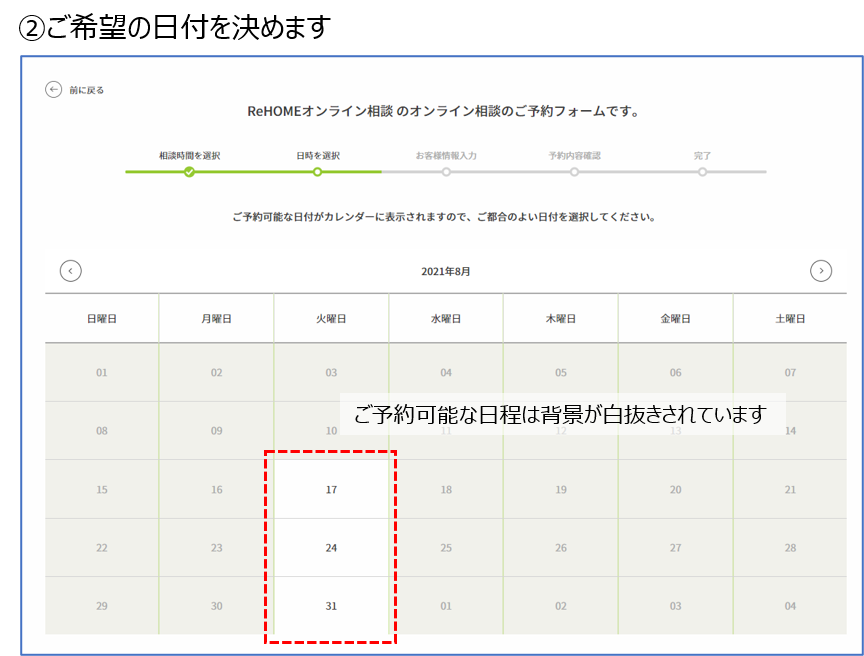
Task: Click the green checkmark step for 相談時間を選択
Action: point(189,172)
